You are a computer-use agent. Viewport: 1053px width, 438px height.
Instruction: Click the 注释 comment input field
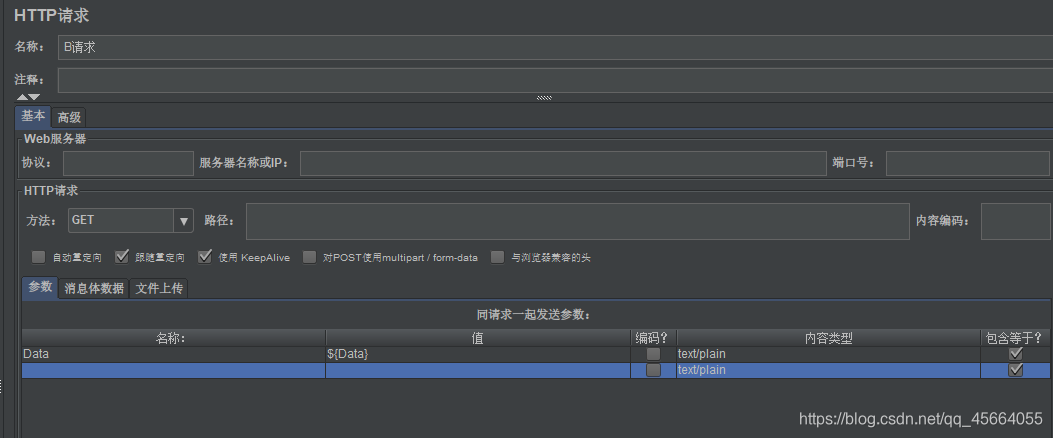[555, 80]
